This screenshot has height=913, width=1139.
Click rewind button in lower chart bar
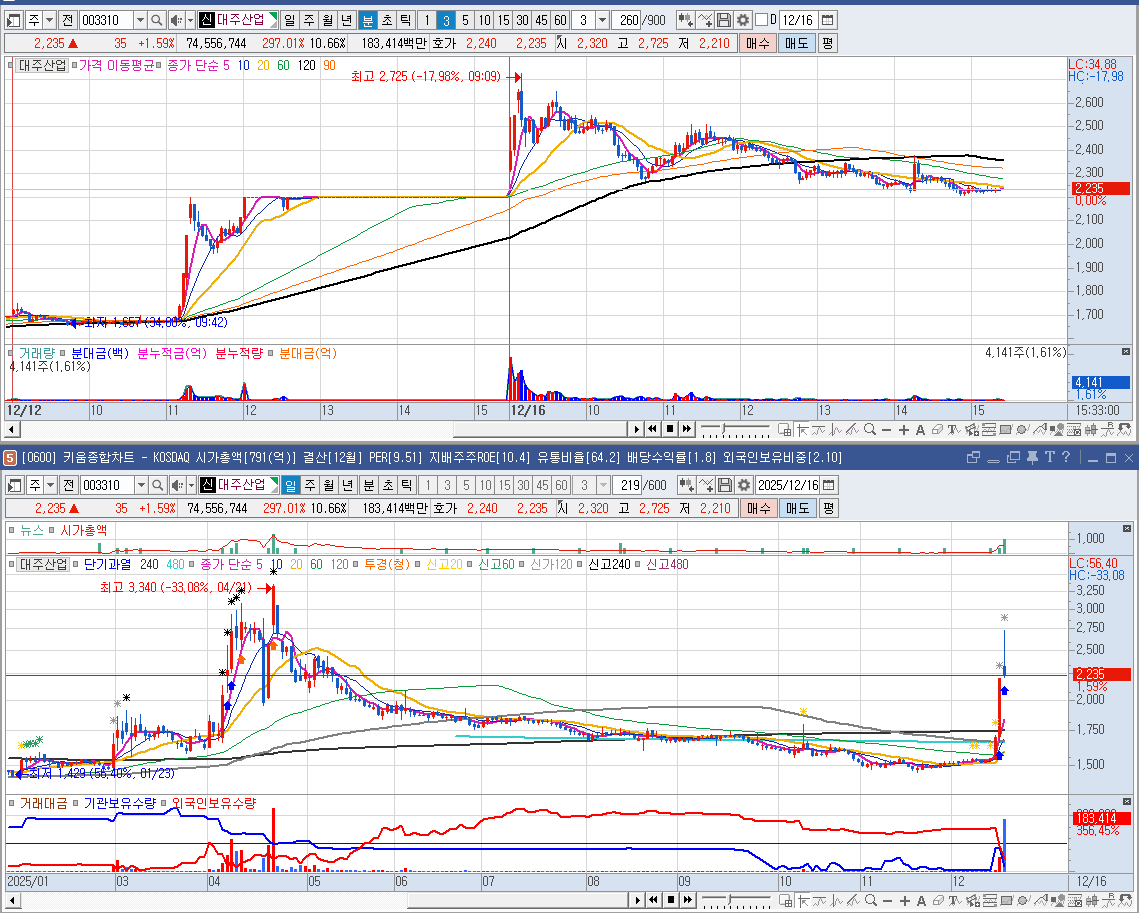pos(653,901)
